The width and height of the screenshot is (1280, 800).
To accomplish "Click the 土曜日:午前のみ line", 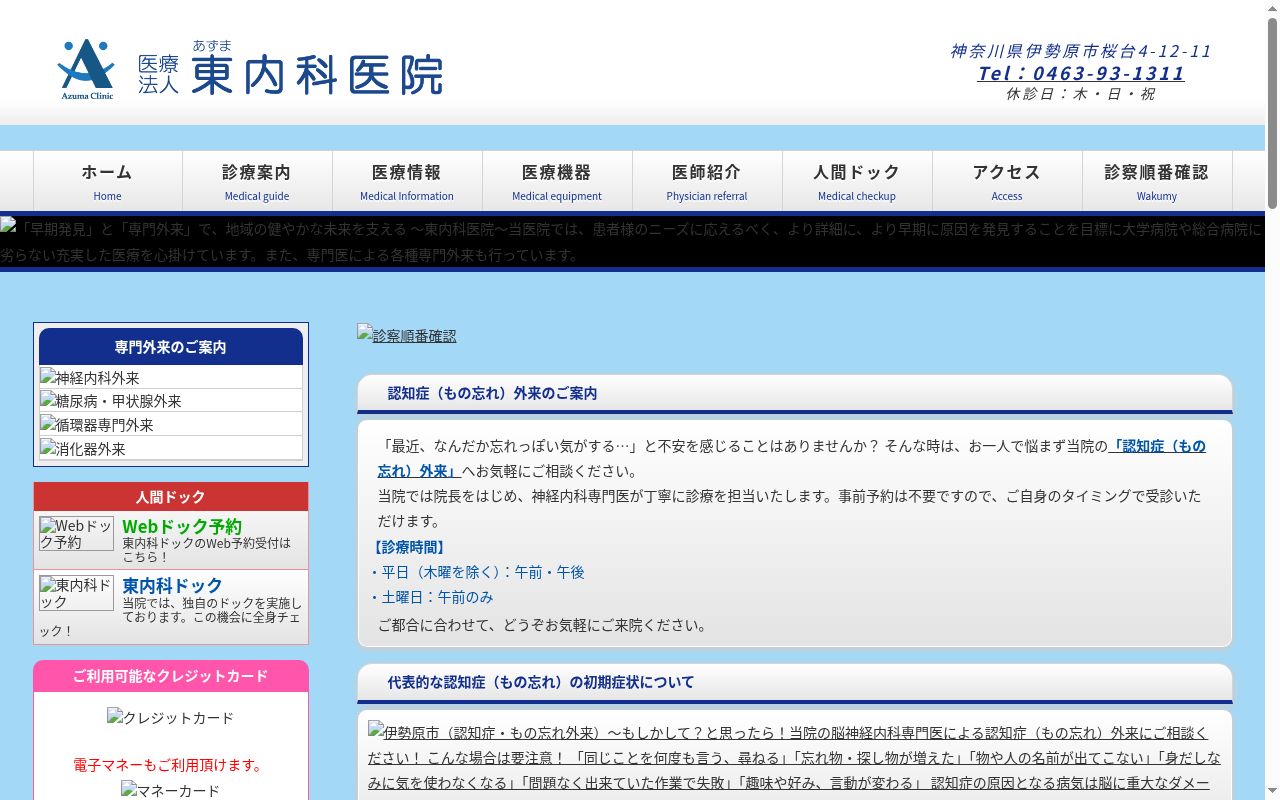I will pos(431,597).
